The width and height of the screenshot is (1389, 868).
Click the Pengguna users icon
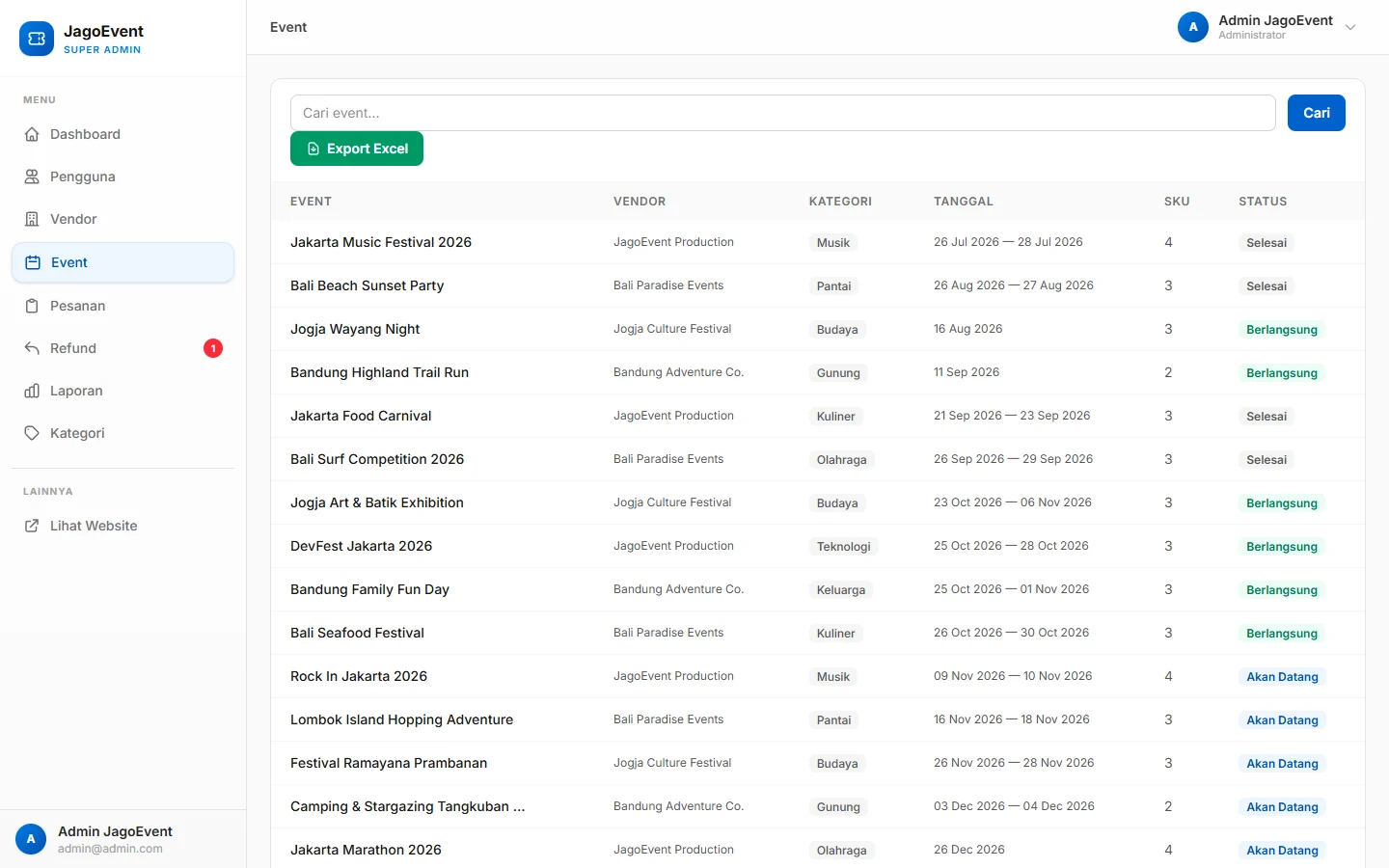tap(32, 176)
